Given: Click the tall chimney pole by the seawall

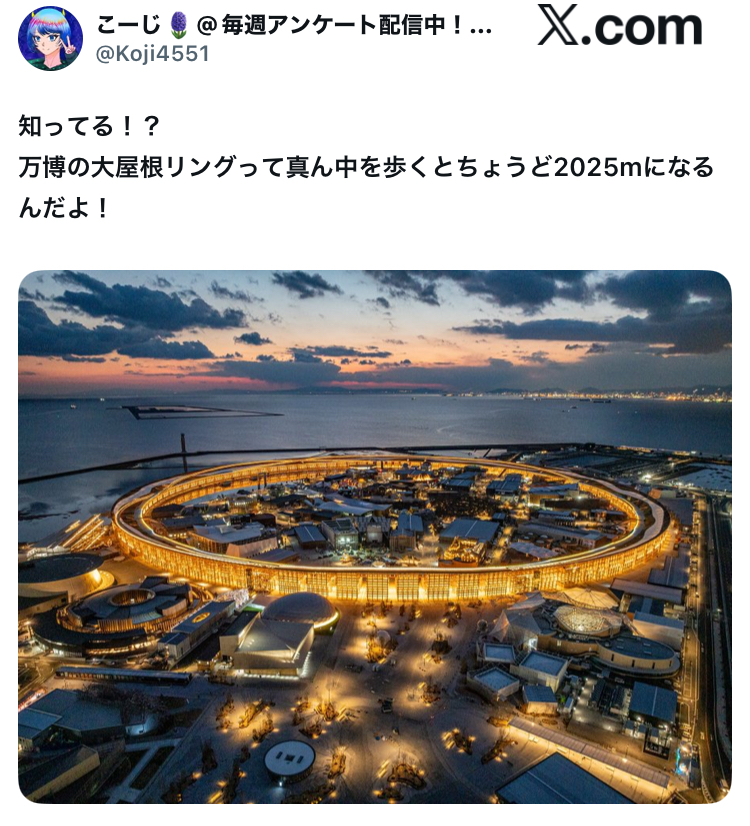Looking at the screenshot, I should 184,453.
